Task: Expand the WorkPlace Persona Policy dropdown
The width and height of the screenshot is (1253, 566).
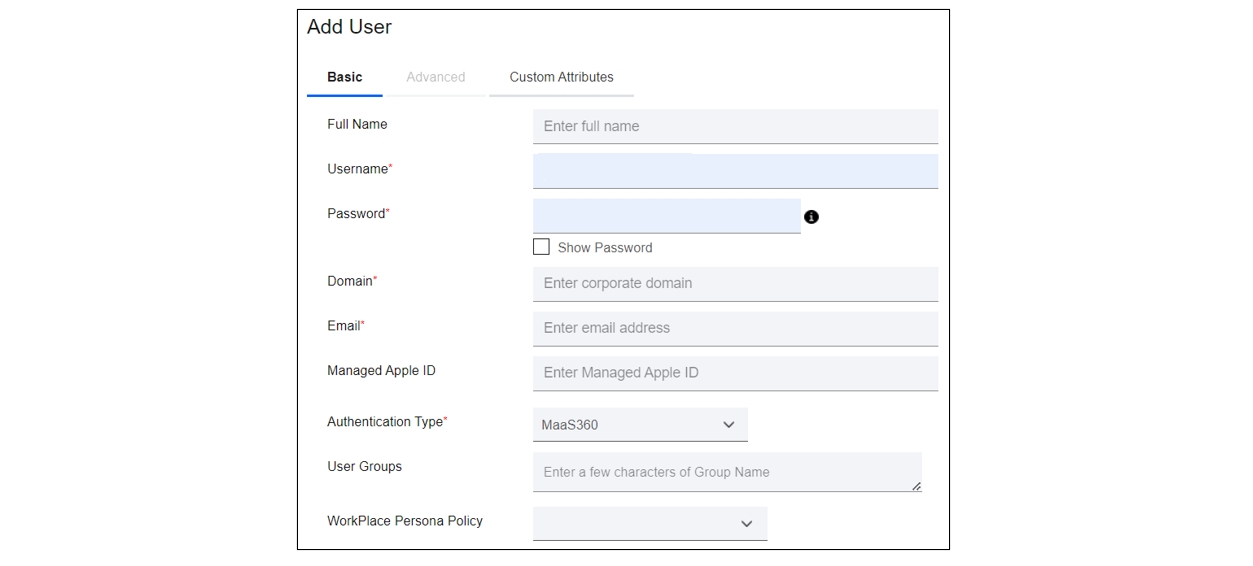Action: coord(650,523)
